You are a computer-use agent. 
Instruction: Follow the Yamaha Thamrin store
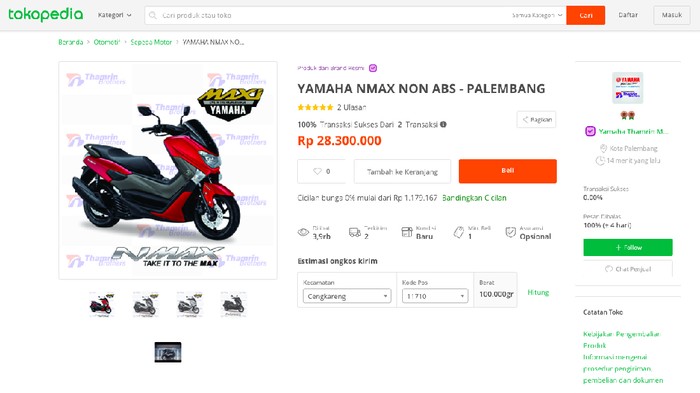point(628,247)
